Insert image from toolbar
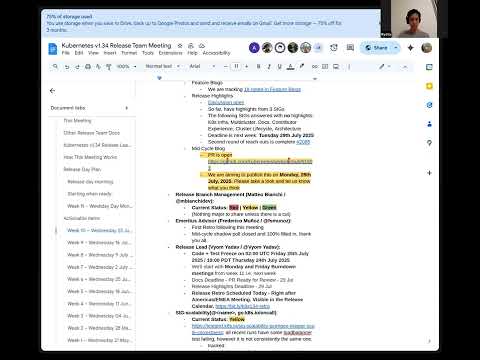 pos(336,67)
